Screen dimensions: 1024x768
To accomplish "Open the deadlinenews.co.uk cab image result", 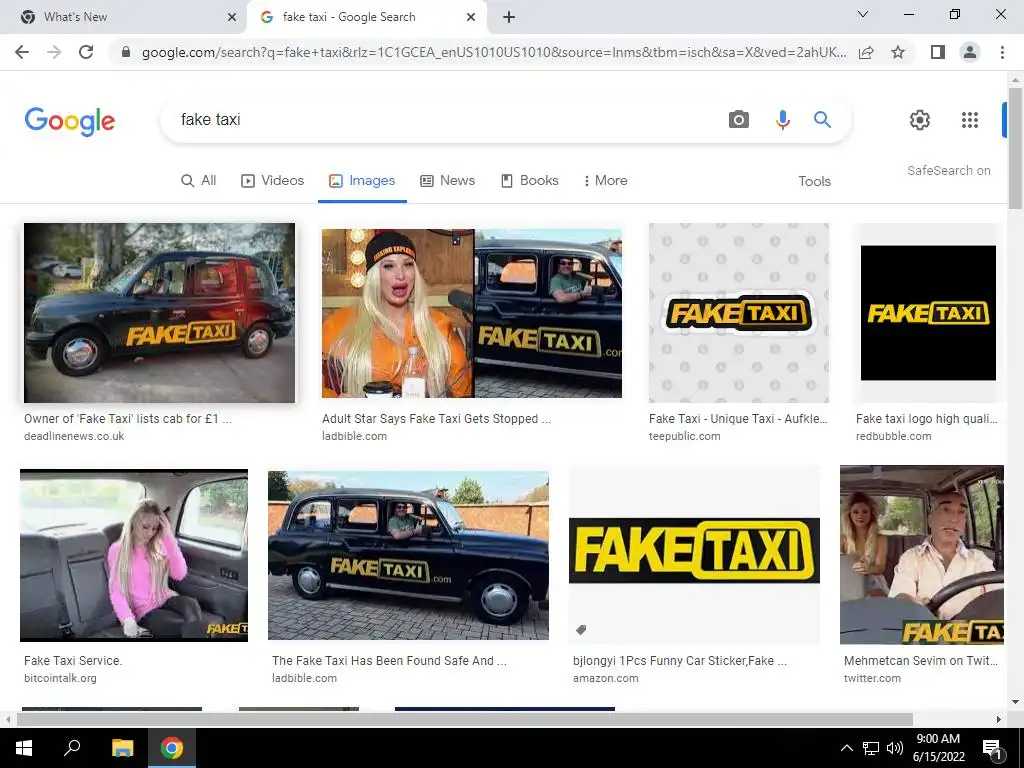I will tap(159, 313).
